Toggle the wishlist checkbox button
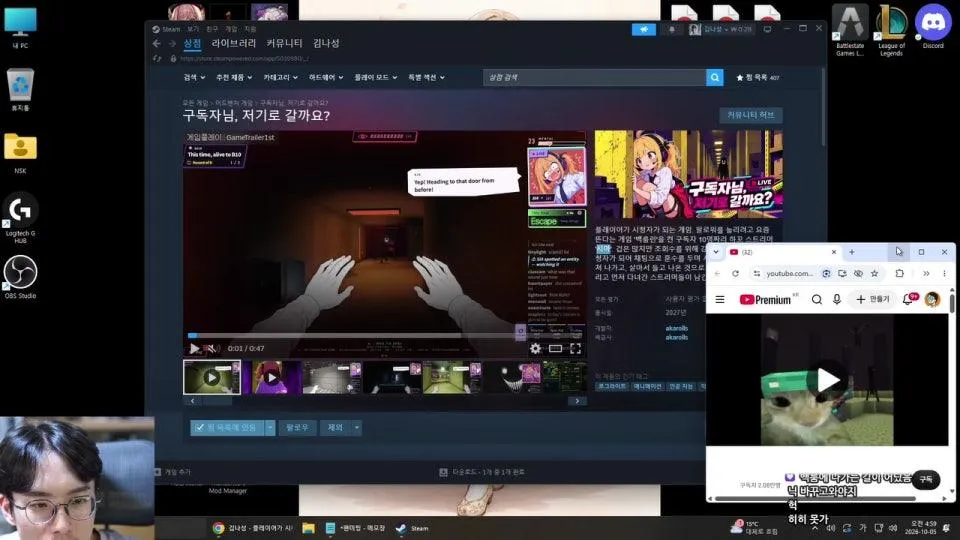Image resolution: width=960 pixels, height=540 pixels. point(227,427)
